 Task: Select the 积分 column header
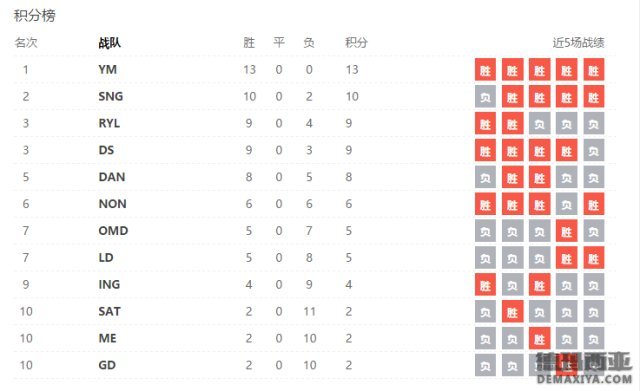356,42
